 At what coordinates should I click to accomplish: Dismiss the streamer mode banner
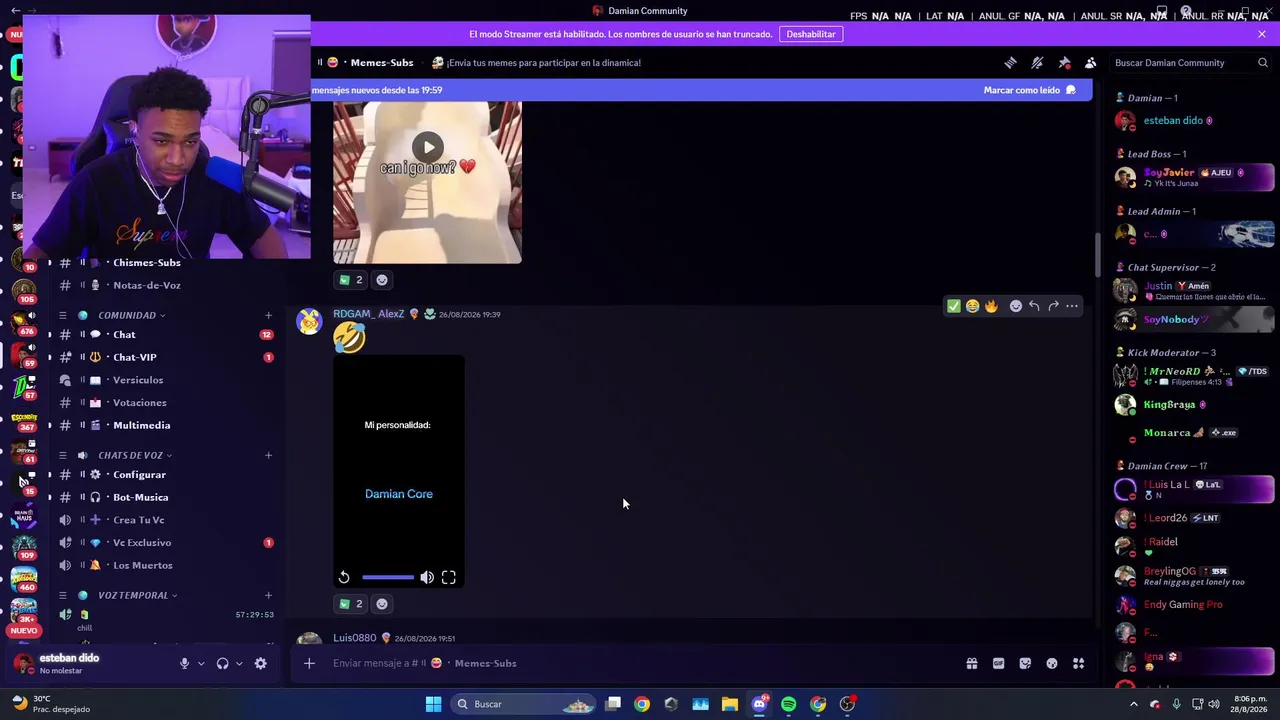[1262, 34]
